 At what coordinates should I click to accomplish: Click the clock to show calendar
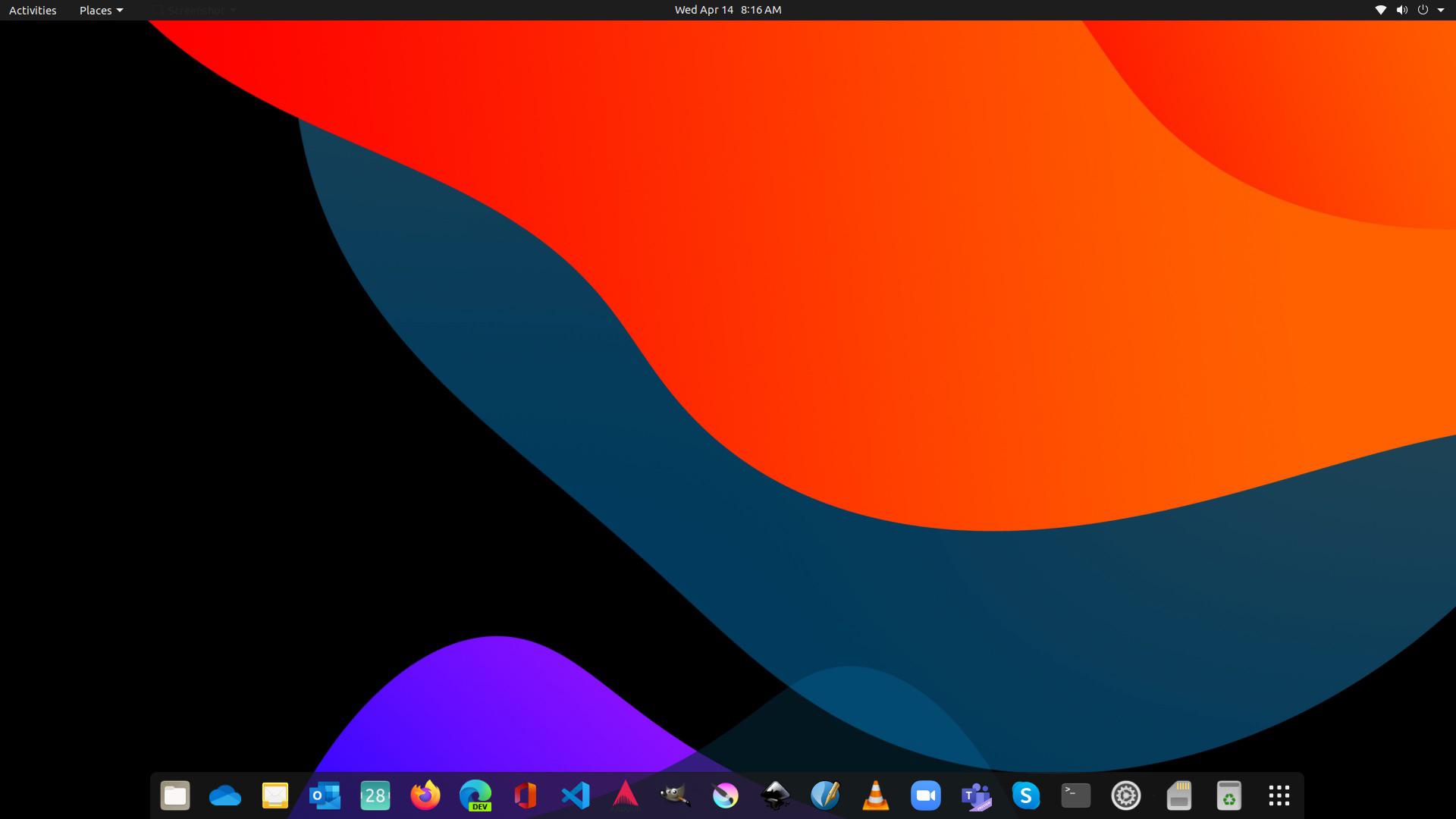727,10
